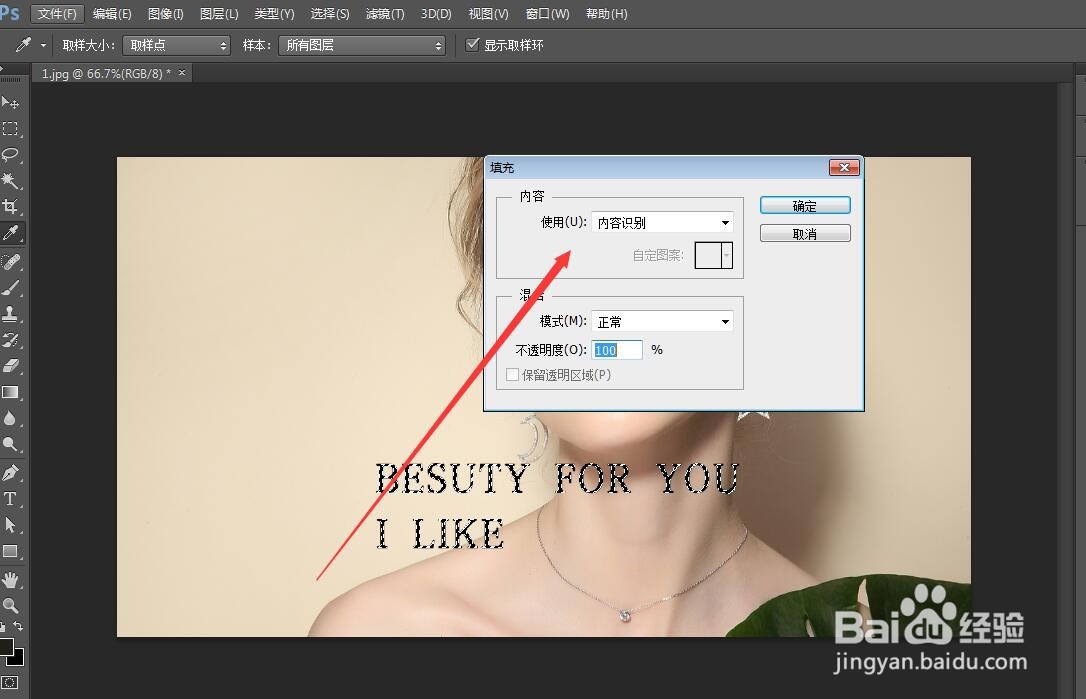The image size is (1086, 699).
Task: Open 样本 所有图层 dropdown
Action: click(362, 45)
